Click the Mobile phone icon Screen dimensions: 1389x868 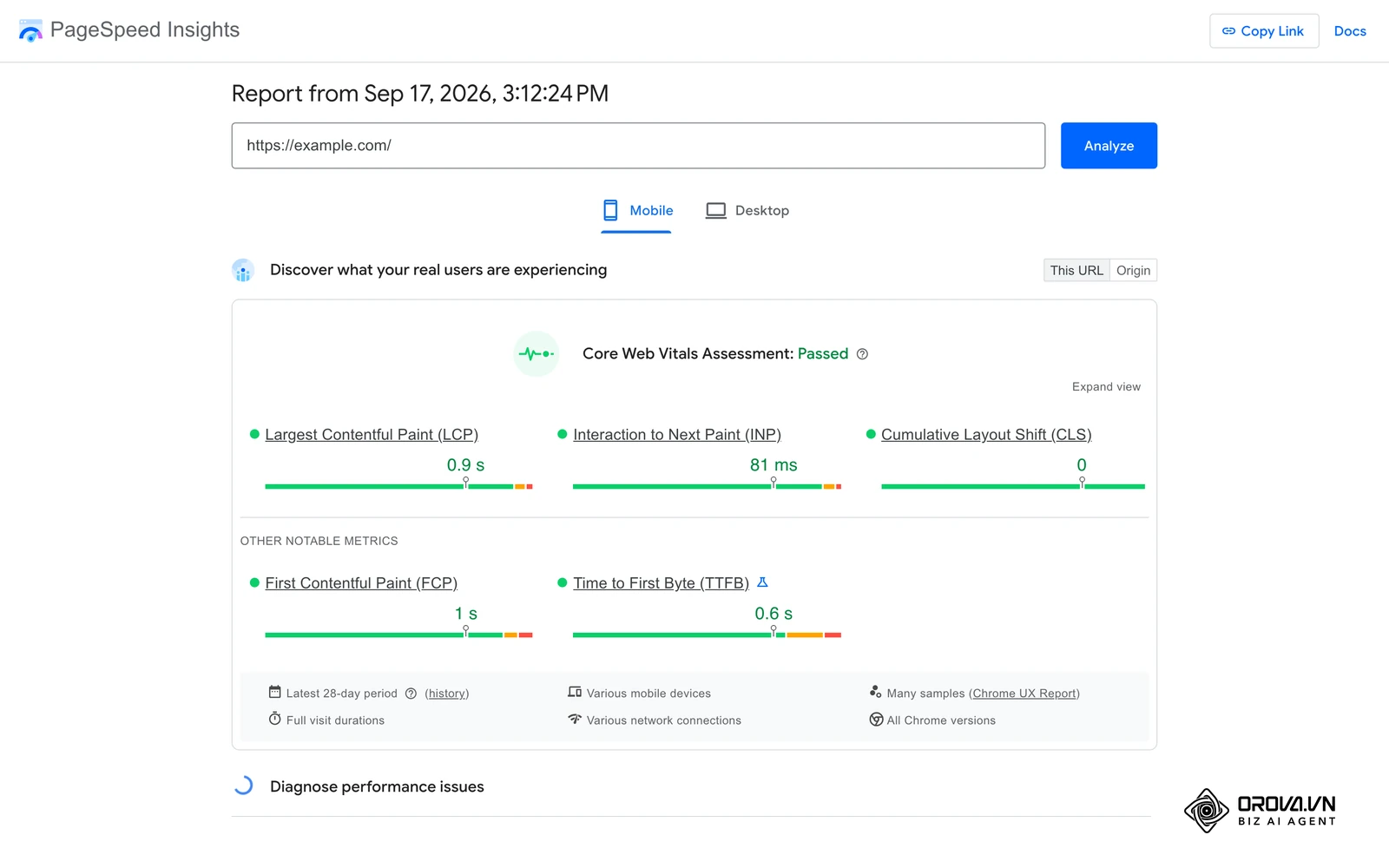click(x=611, y=211)
